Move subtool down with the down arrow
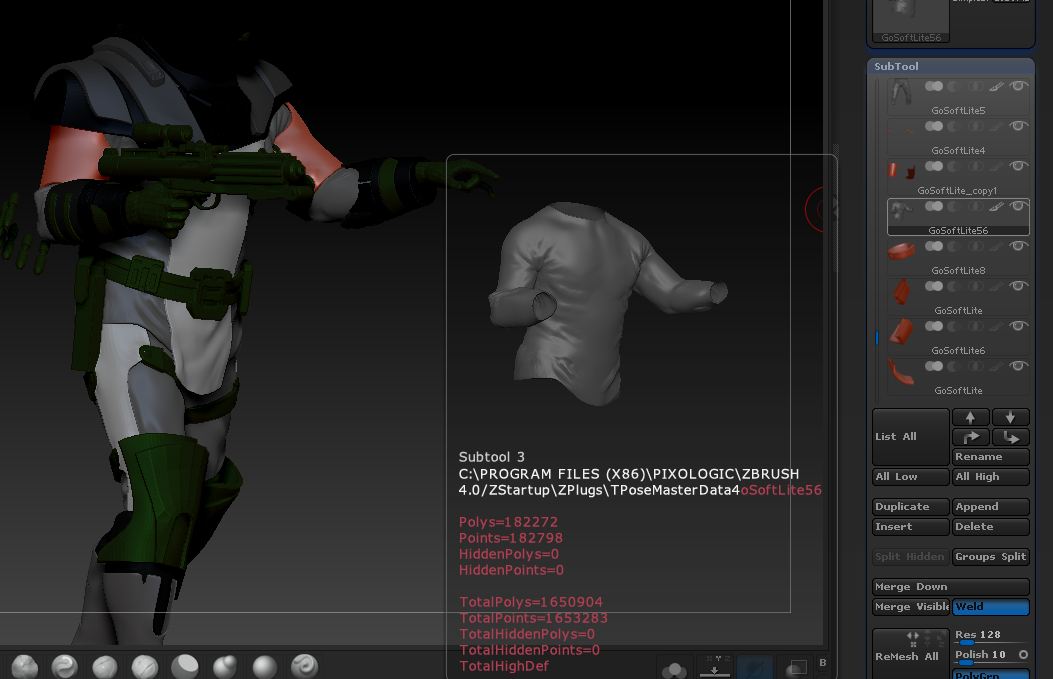 (1010, 417)
